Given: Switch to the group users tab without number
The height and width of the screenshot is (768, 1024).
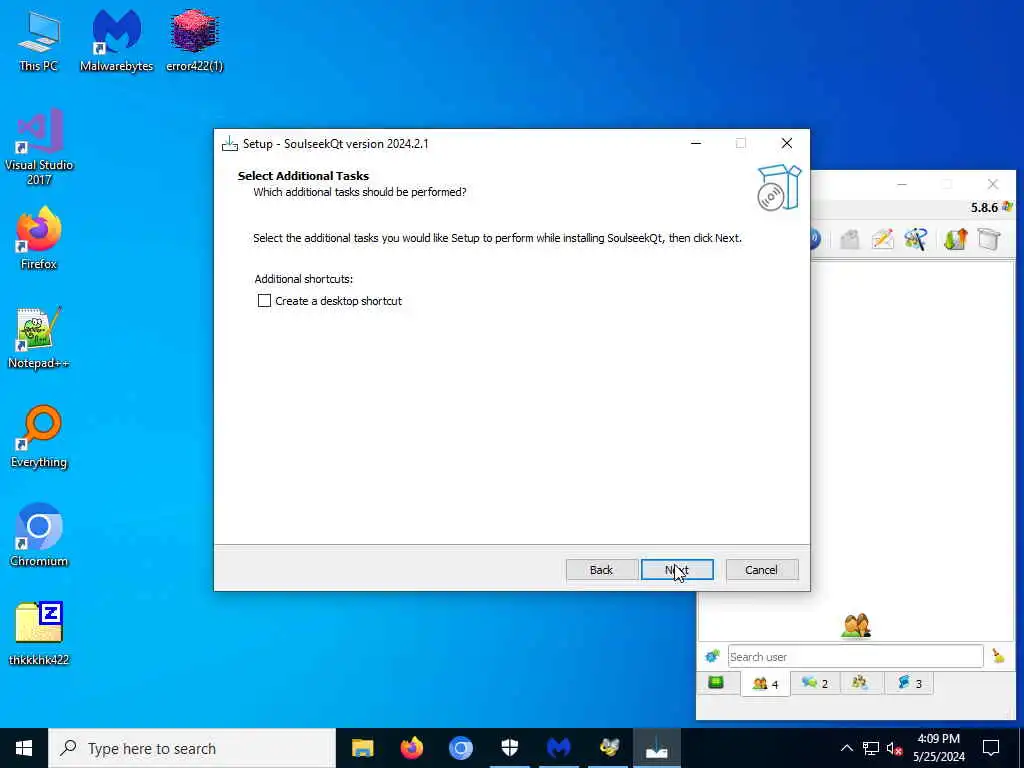Looking at the screenshot, I should (859, 683).
